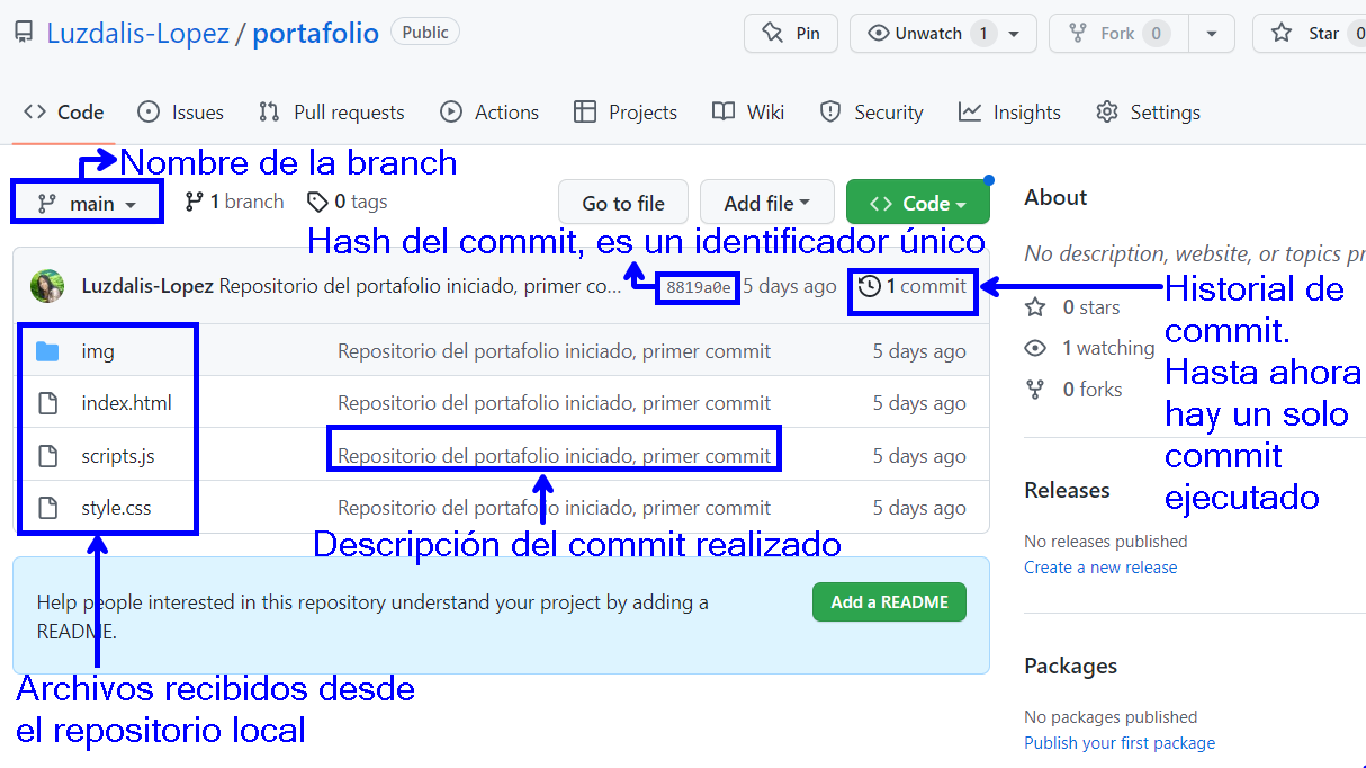Viewport: 1366px width, 768px height.
Task: Click the Fork button
Action: pos(1118,33)
